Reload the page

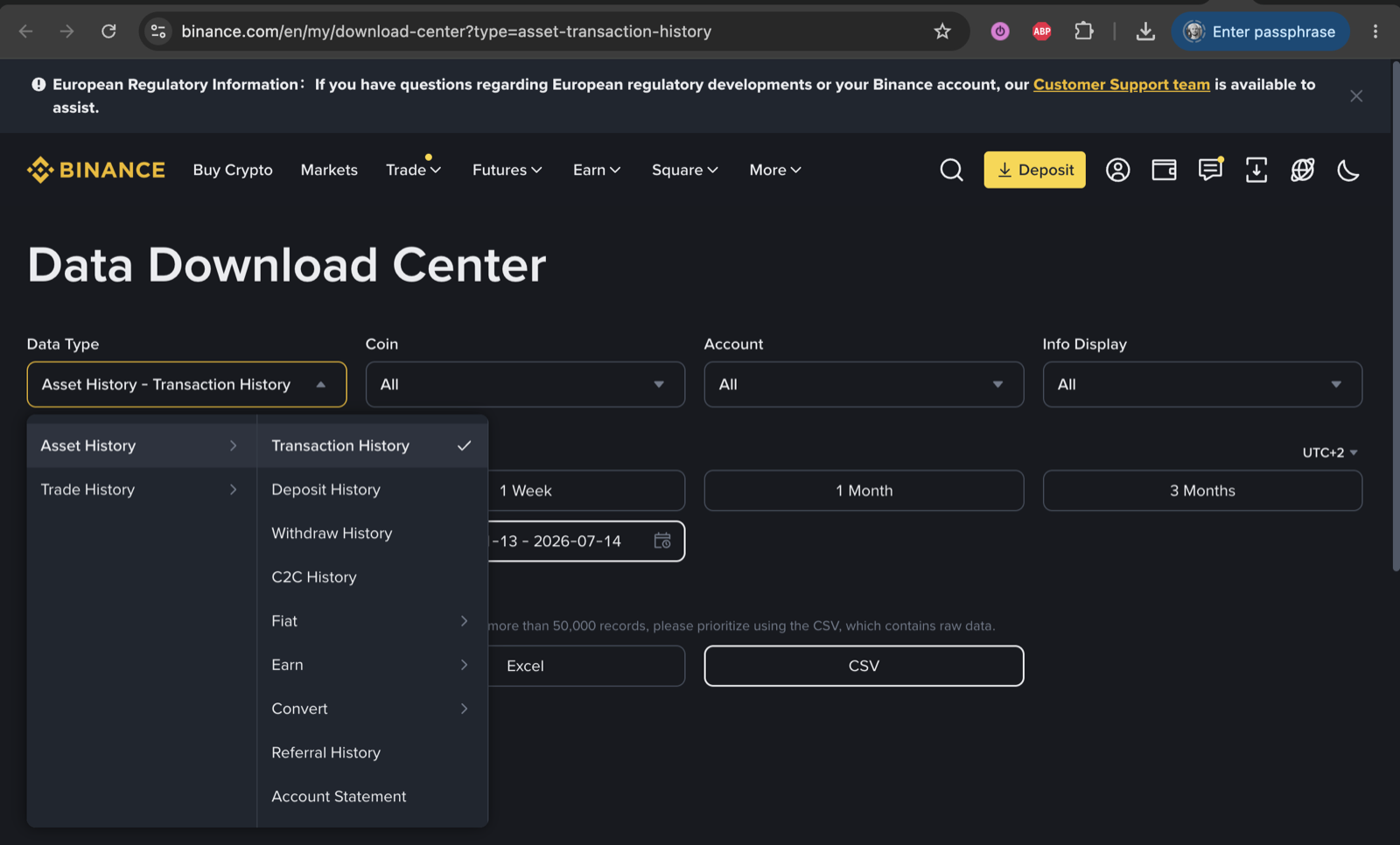click(x=108, y=31)
